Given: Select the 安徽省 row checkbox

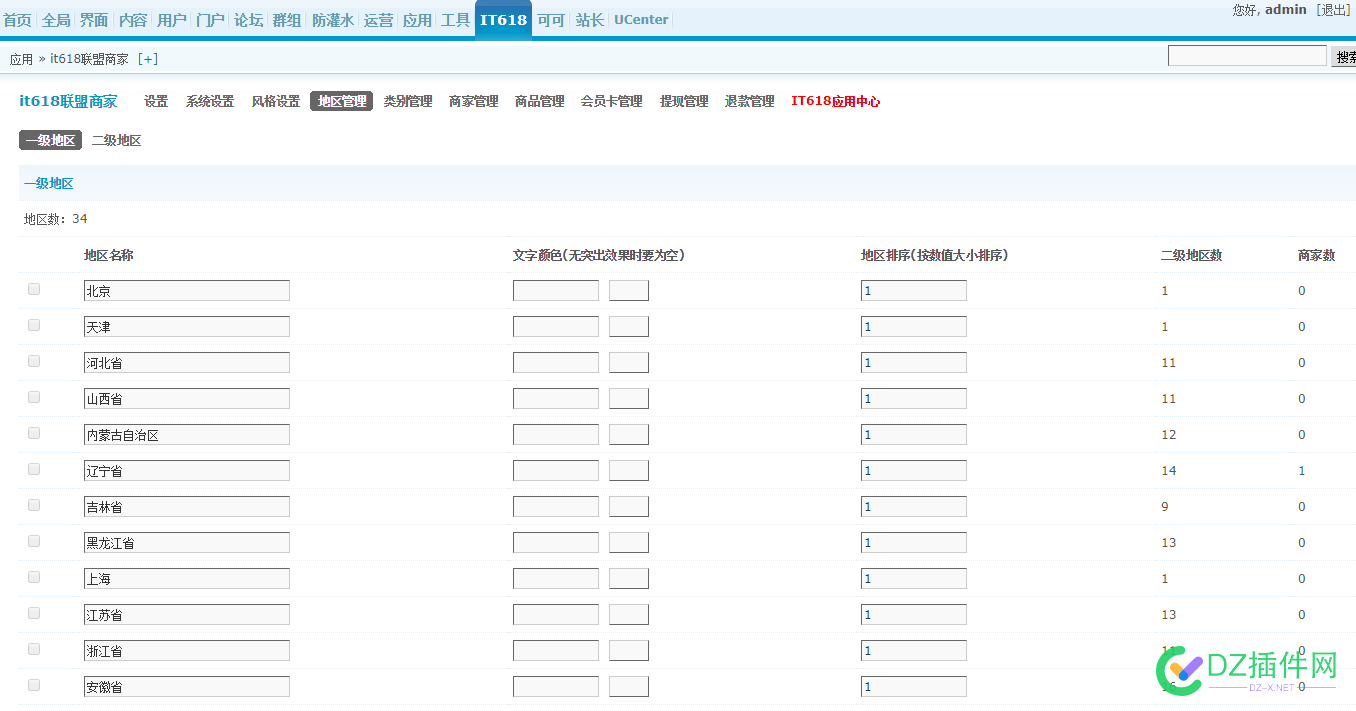Looking at the screenshot, I should coord(34,685).
